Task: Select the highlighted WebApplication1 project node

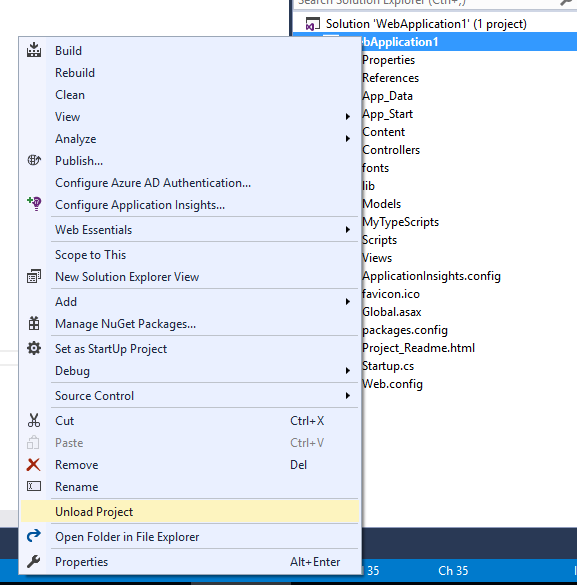Action: 468,42
